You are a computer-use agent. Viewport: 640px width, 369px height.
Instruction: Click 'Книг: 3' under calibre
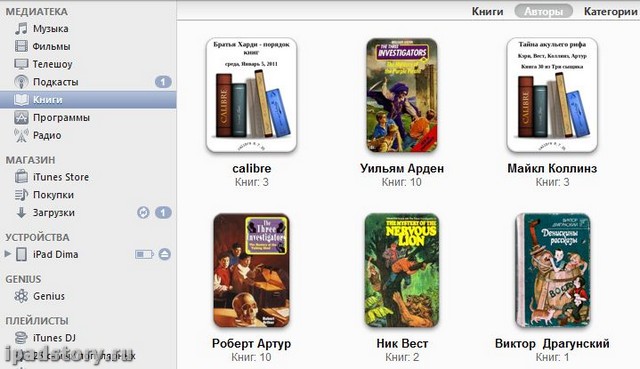(251, 182)
